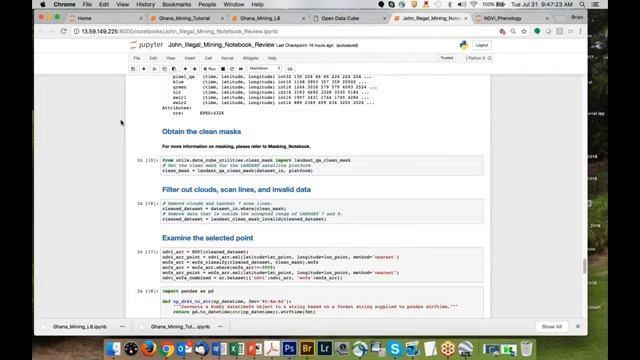Click the heading 'Examine the selected point'
Screen dimensions: 640x360
(207, 238)
